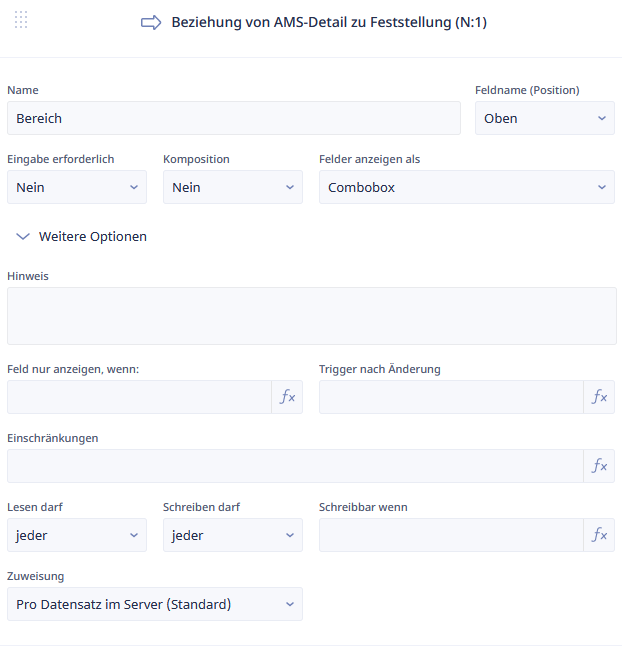622x646 pixels.
Task: Click the 'Einschränkungen' input field
Action: [295, 466]
